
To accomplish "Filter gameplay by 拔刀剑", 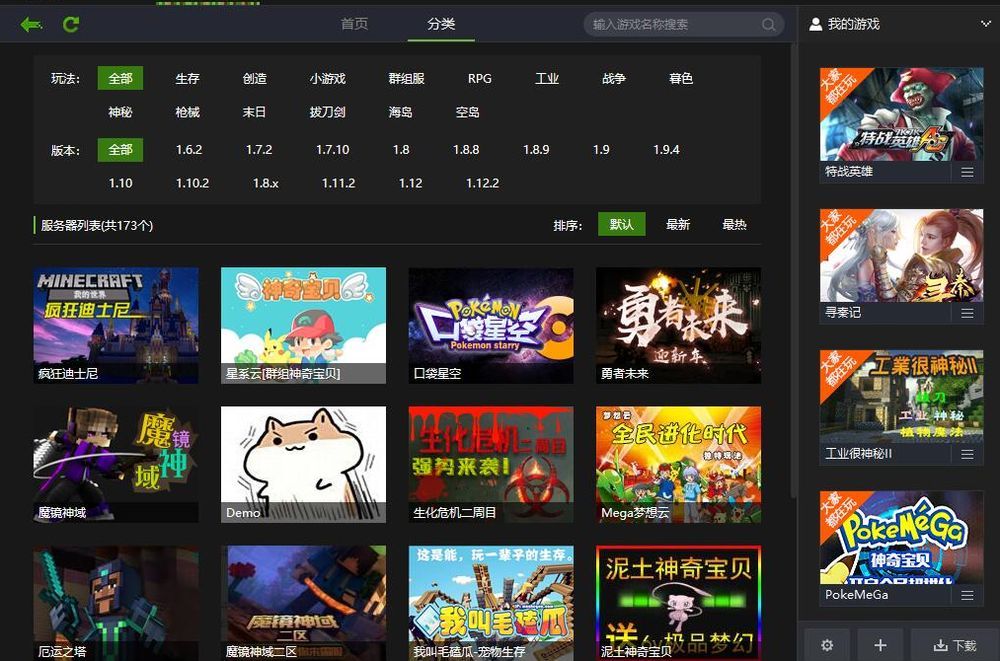I will click(x=328, y=112).
